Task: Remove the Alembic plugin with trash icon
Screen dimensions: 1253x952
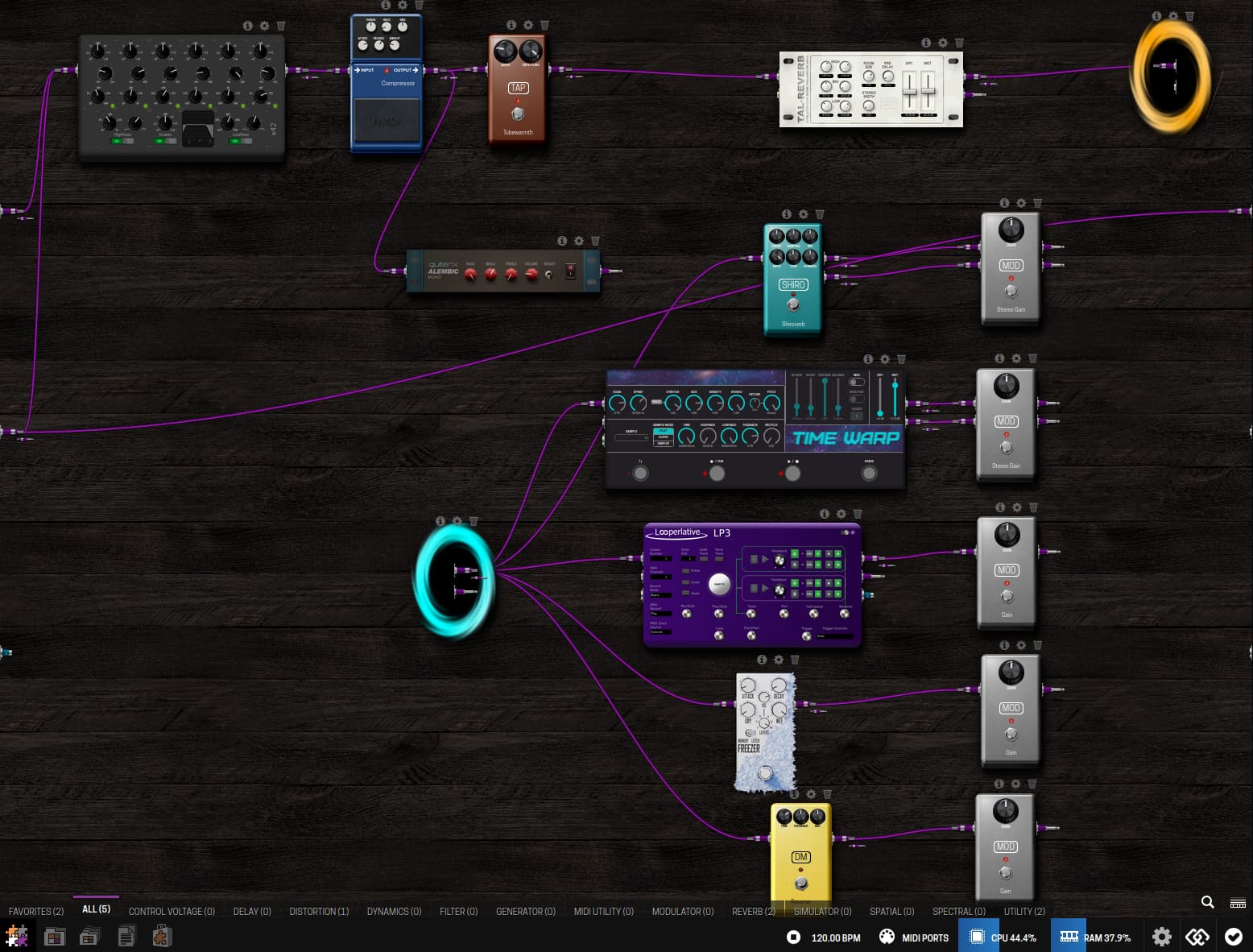Action: [x=595, y=241]
